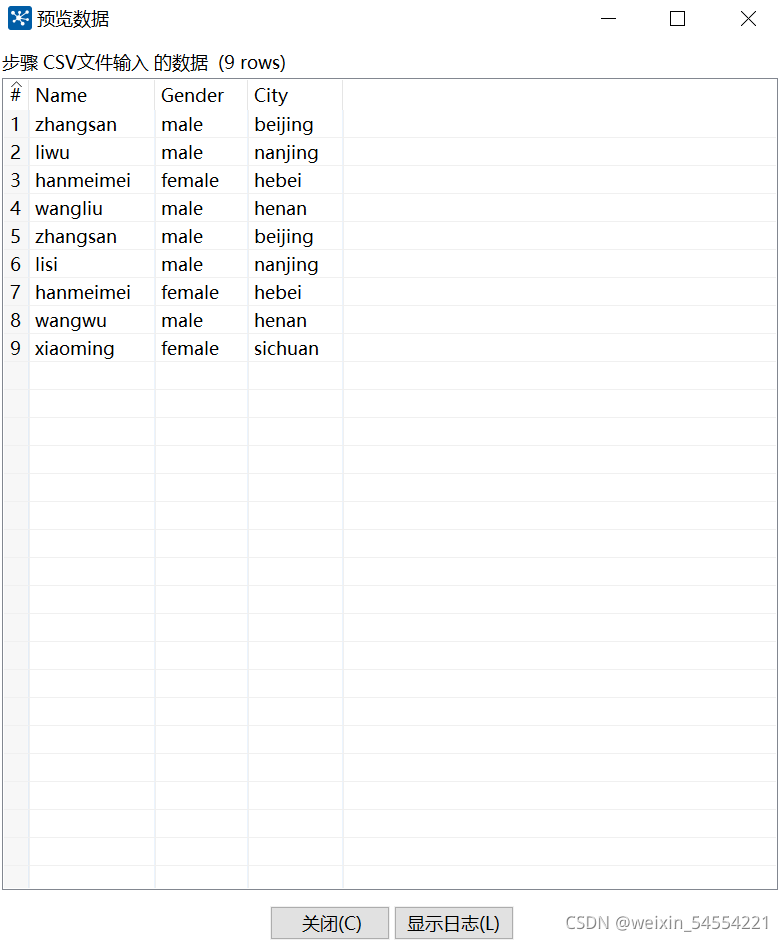The image size is (783, 941).
Task: Click the male cell in wangliu row
Action: (x=201, y=208)
